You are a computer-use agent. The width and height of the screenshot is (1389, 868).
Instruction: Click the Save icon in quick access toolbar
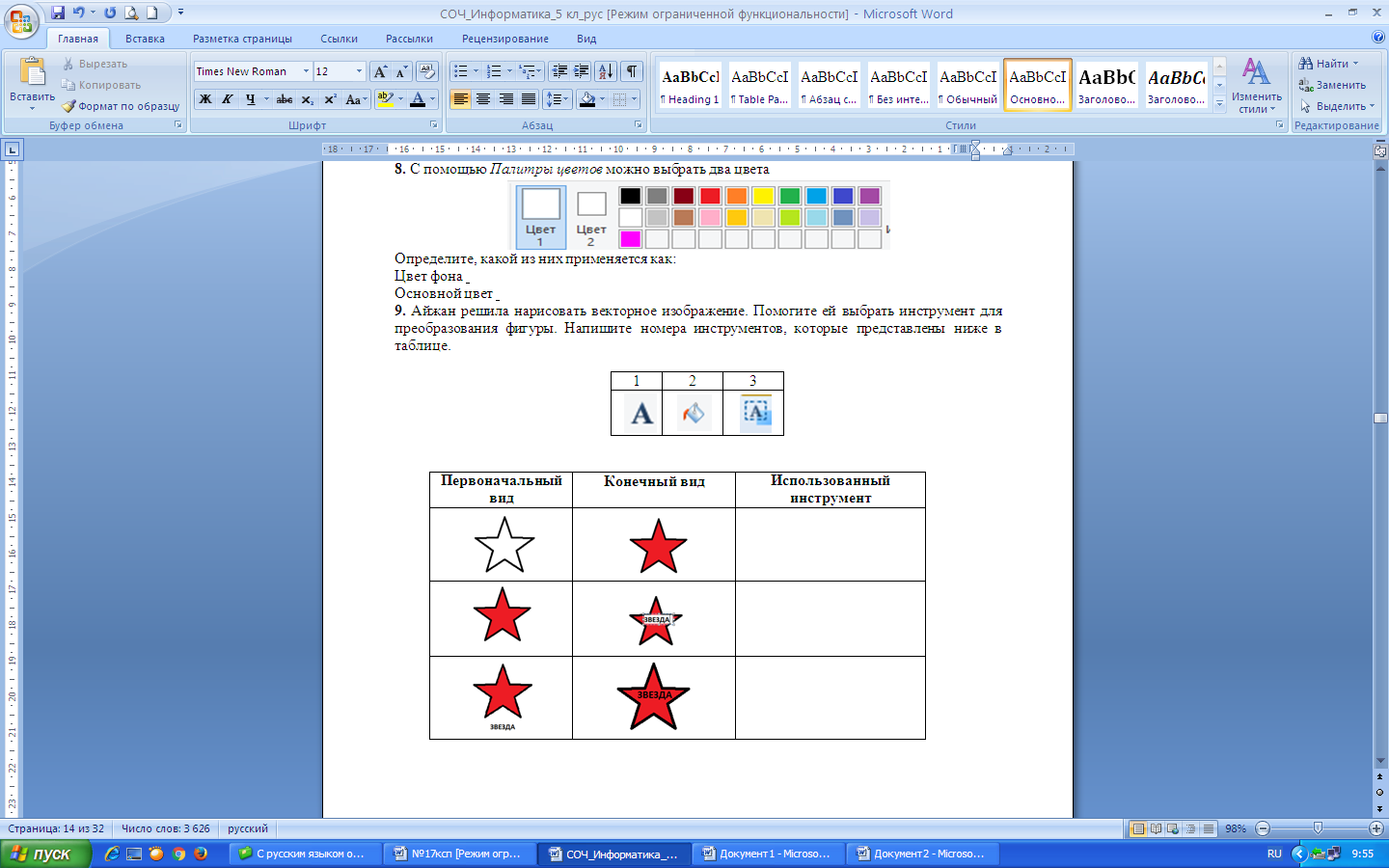(58, 13)
